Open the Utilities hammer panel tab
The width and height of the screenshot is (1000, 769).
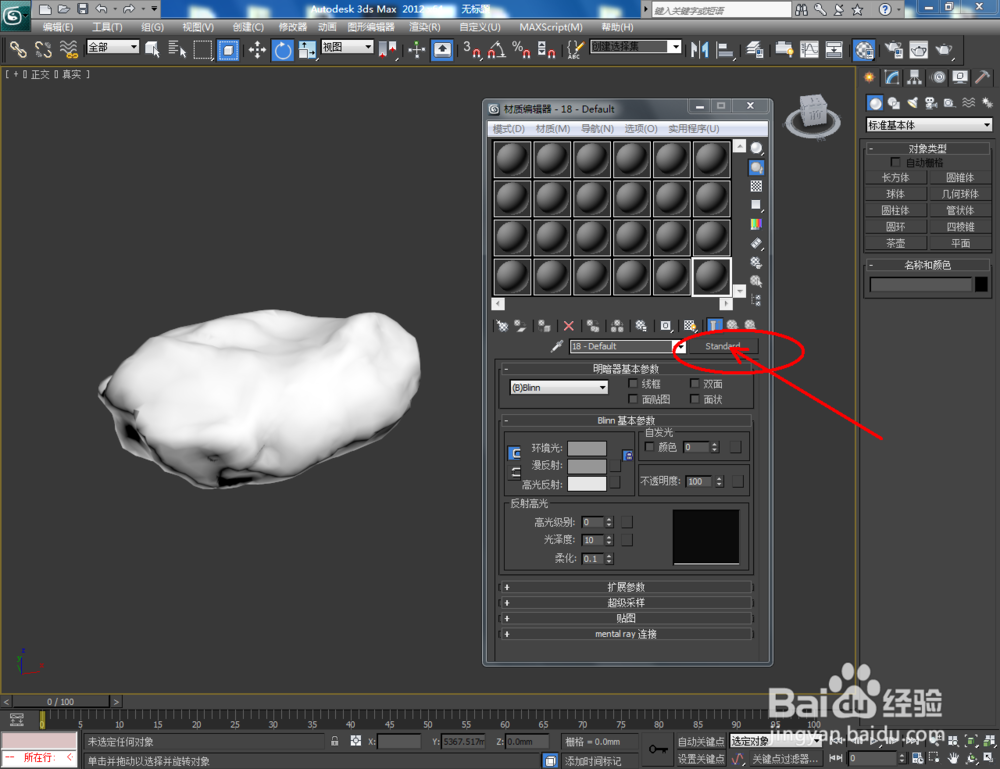click(x=983, y=78)
